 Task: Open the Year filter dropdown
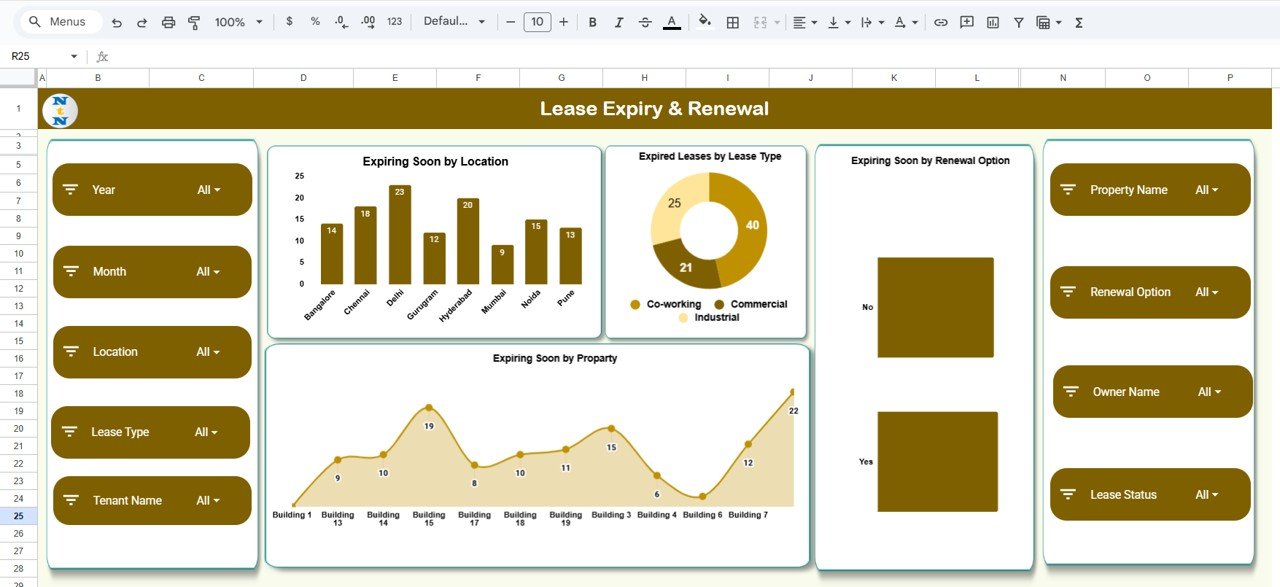(x=209, y=190)
